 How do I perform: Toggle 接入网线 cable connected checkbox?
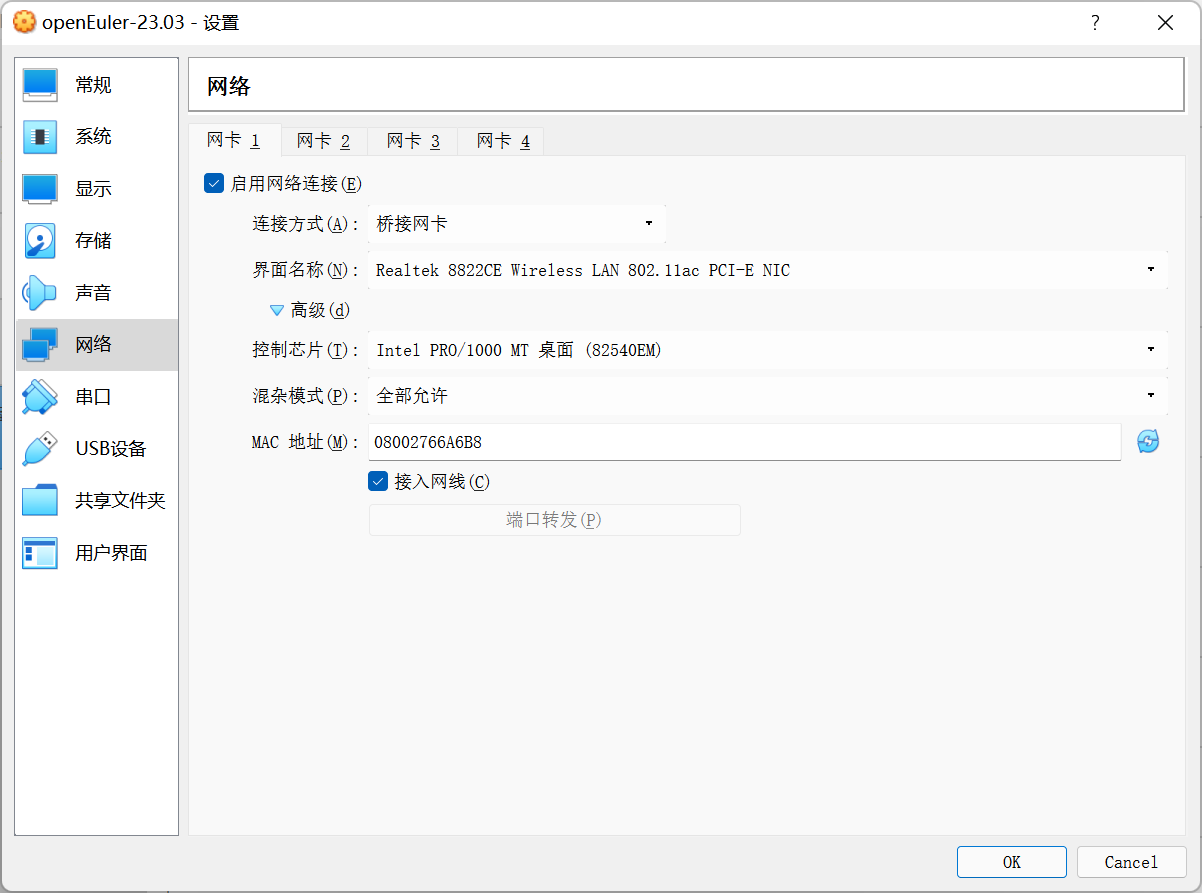[378, 481]
